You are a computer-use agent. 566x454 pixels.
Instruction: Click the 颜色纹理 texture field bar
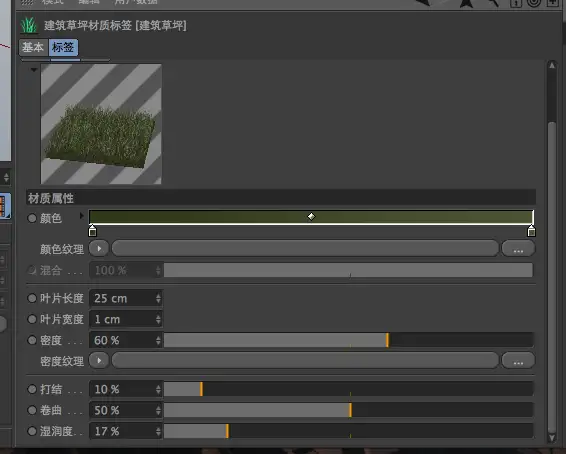(305, 249)
